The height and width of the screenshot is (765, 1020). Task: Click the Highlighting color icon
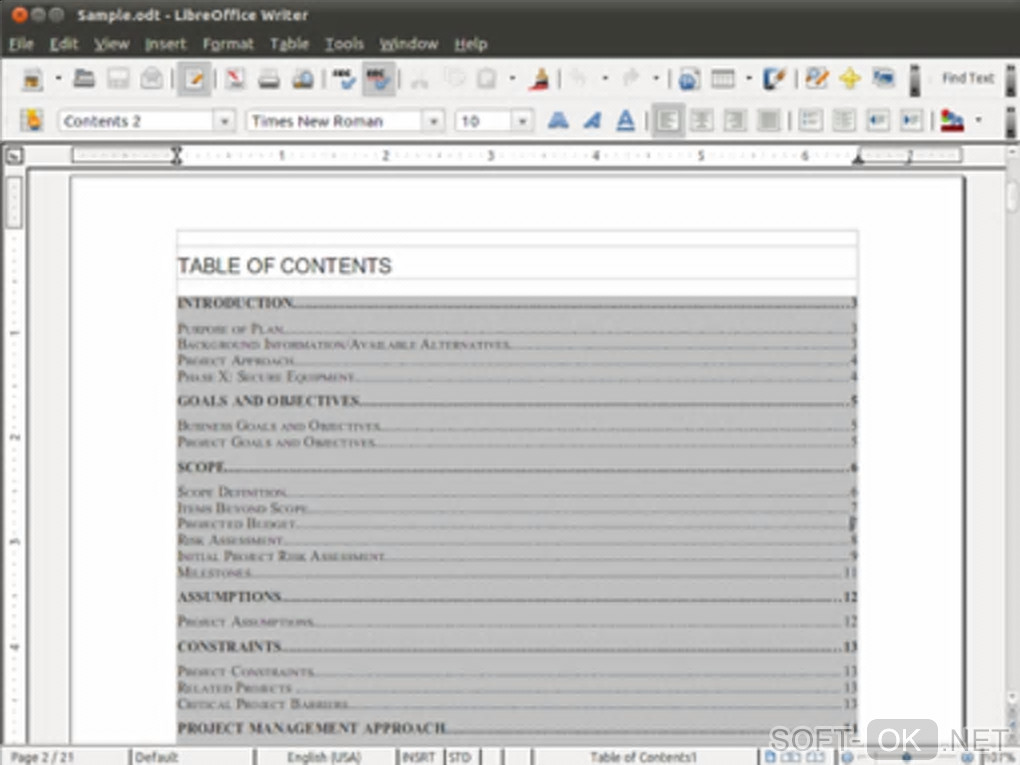coord(952,120)
